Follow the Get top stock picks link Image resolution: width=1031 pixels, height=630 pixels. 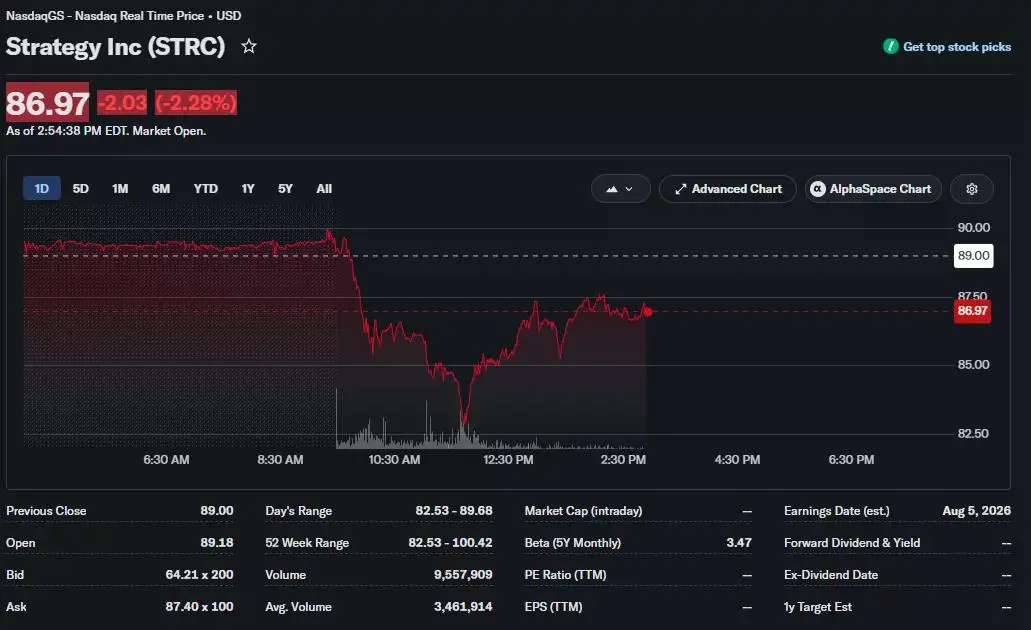click(957, 47)
